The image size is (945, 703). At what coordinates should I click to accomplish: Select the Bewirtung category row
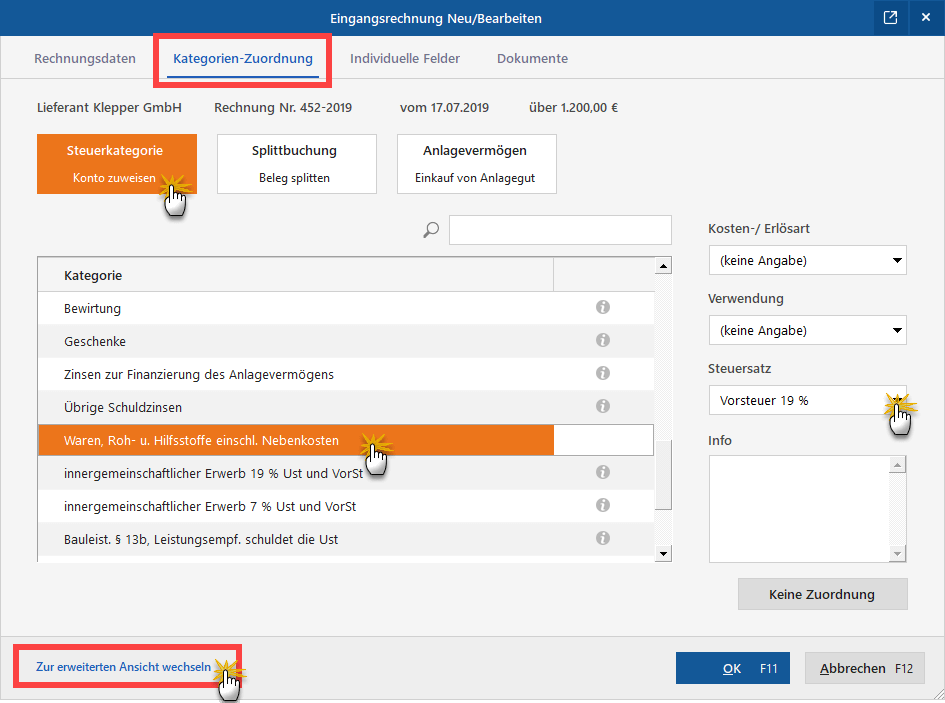pyautogui.click(x=346, y=308)
